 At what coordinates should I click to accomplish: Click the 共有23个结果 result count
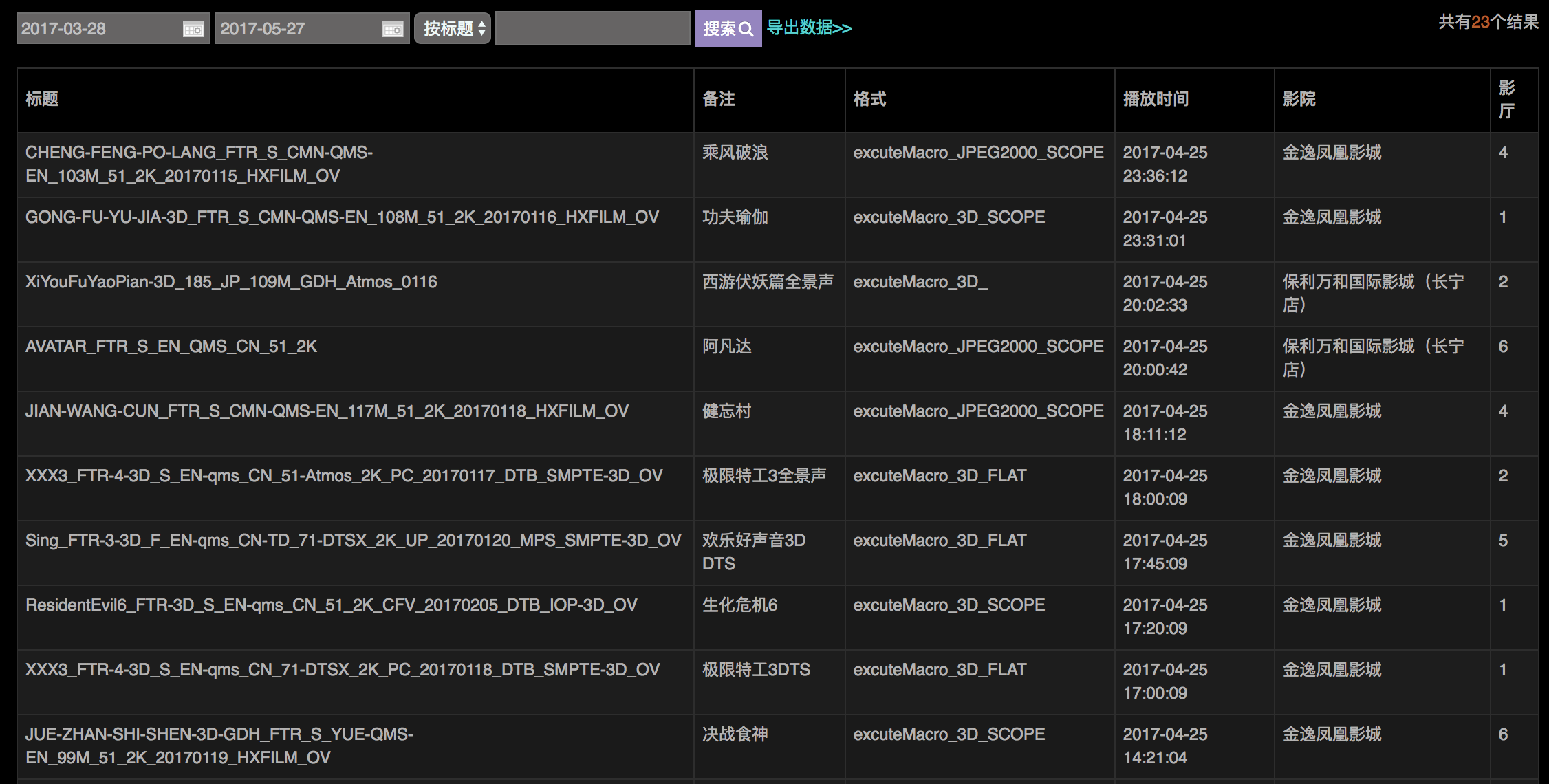(1488, 22)
